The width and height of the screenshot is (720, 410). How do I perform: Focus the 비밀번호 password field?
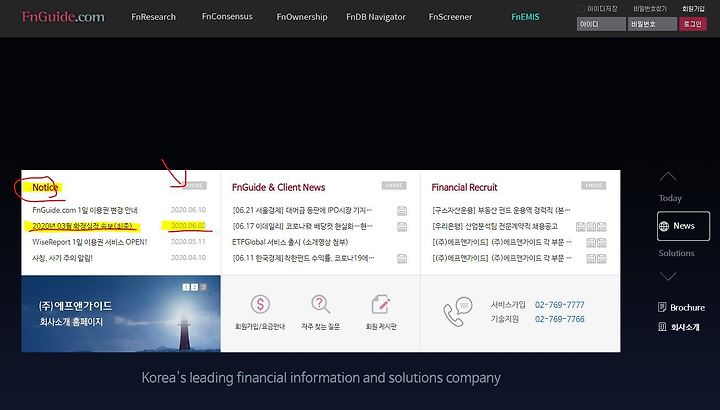(x=652, y=24)
